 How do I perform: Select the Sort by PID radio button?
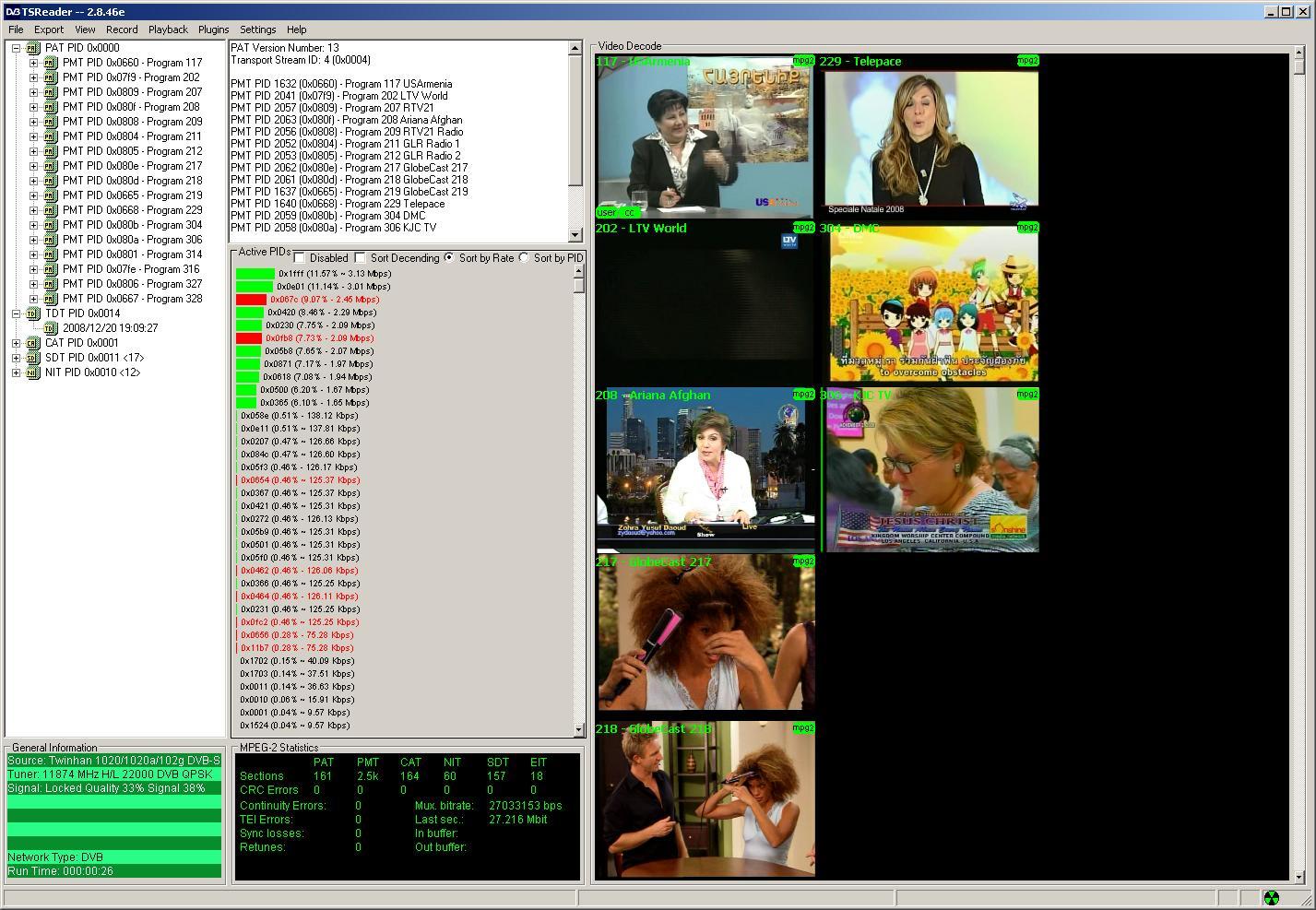click(524, 257)
